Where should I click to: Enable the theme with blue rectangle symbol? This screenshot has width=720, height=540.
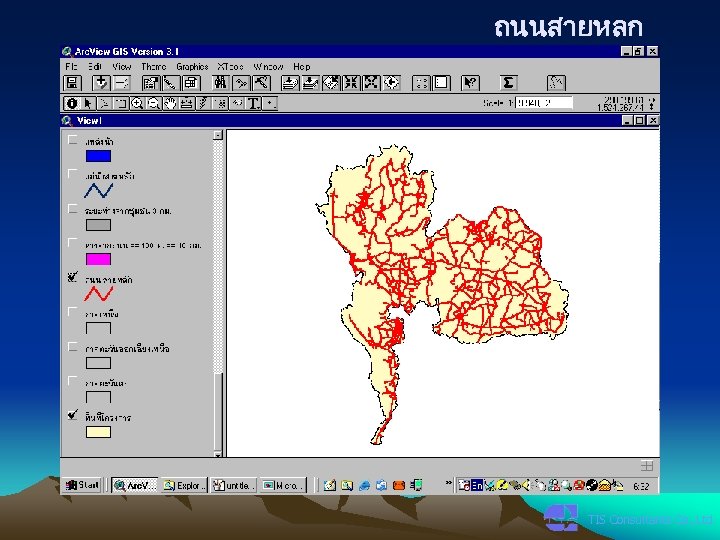(72, 140)
